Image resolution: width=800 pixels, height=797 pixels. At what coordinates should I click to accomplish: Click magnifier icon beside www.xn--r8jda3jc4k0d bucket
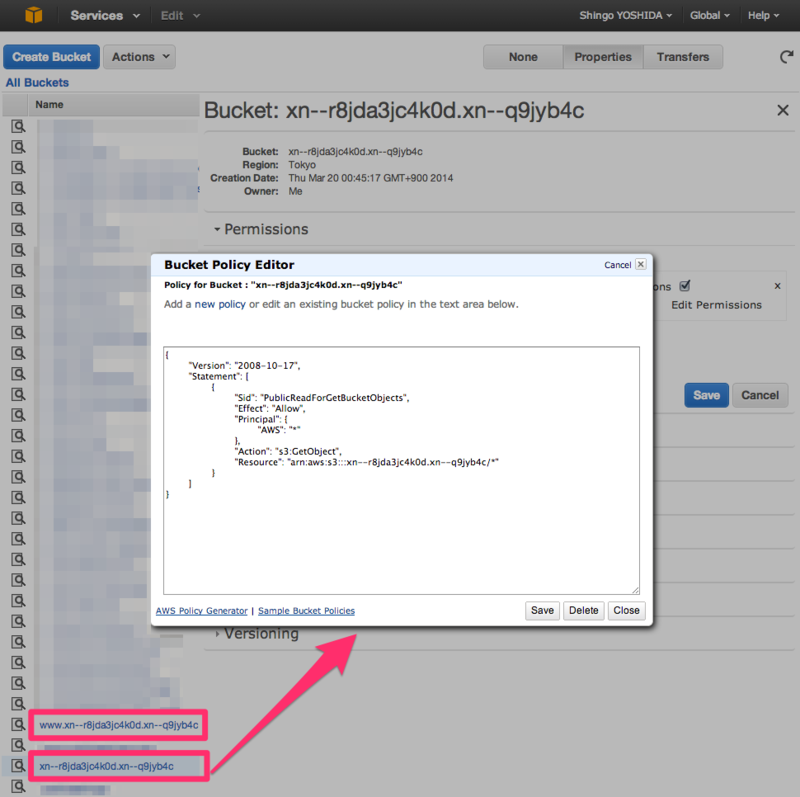[18, 725]
